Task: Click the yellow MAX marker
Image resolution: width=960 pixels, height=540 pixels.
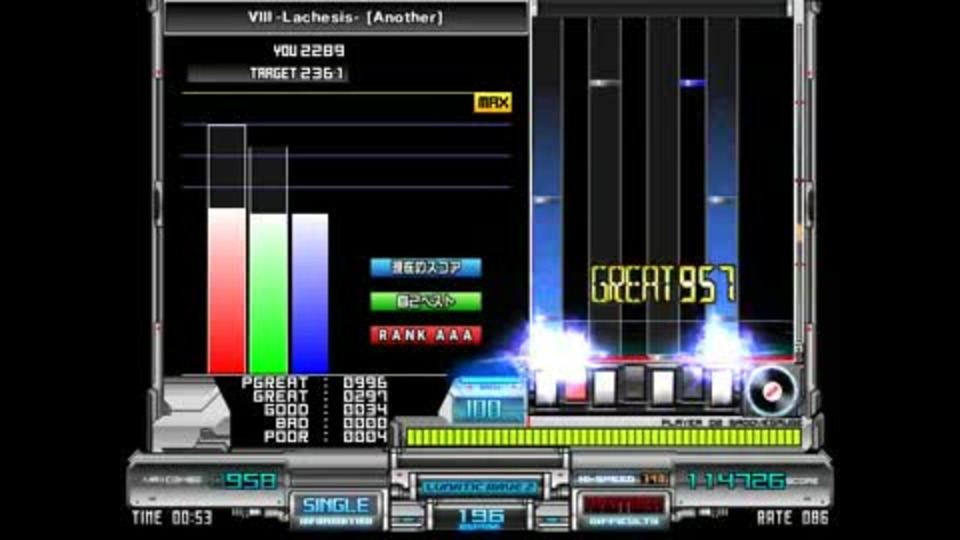Action: (493, 102)
